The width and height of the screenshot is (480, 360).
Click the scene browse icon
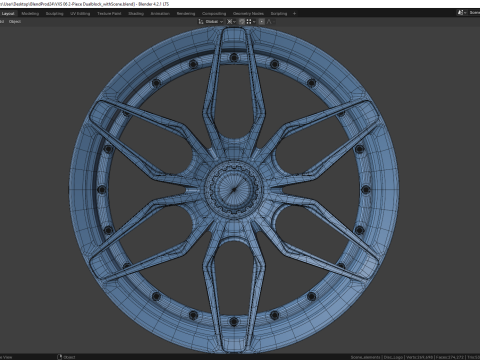461,13
